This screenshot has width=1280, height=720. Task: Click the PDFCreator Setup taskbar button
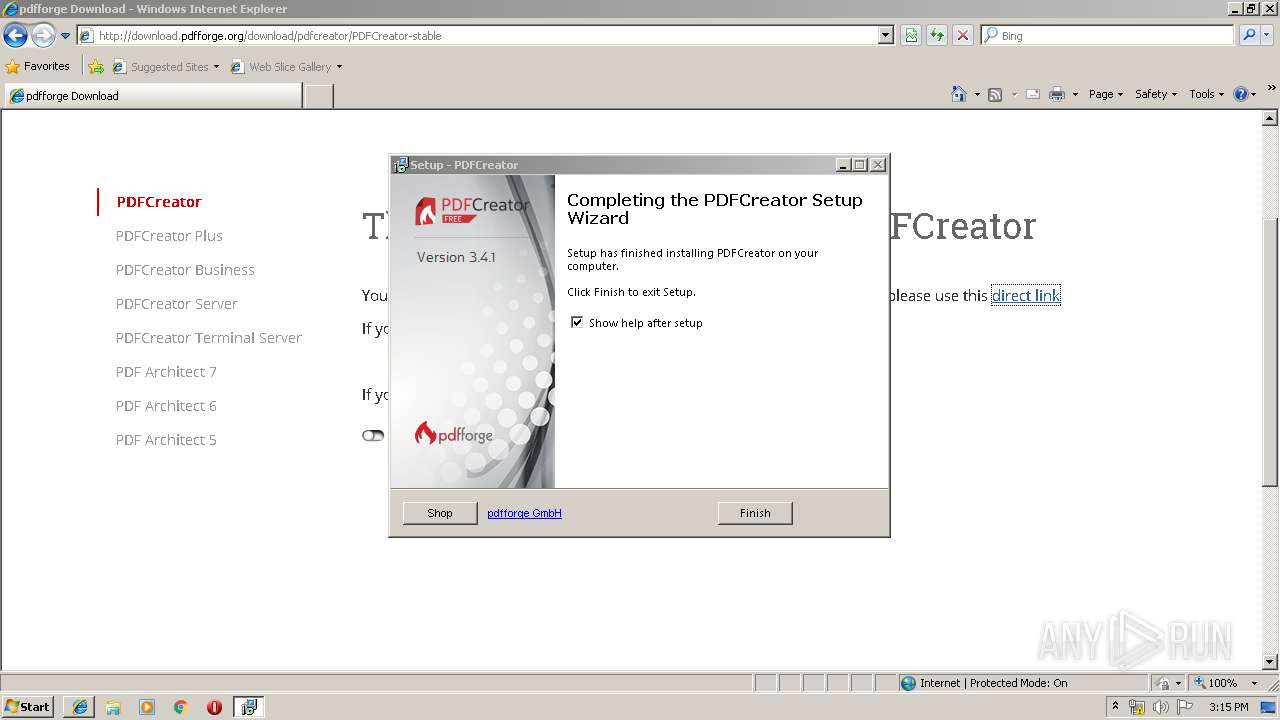tap(248, 707)
